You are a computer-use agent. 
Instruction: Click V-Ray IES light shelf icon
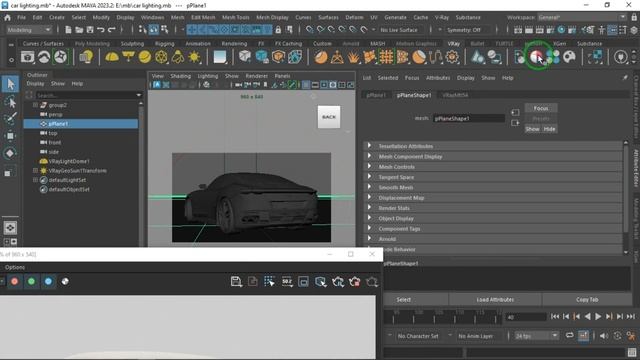pos(178,57)
